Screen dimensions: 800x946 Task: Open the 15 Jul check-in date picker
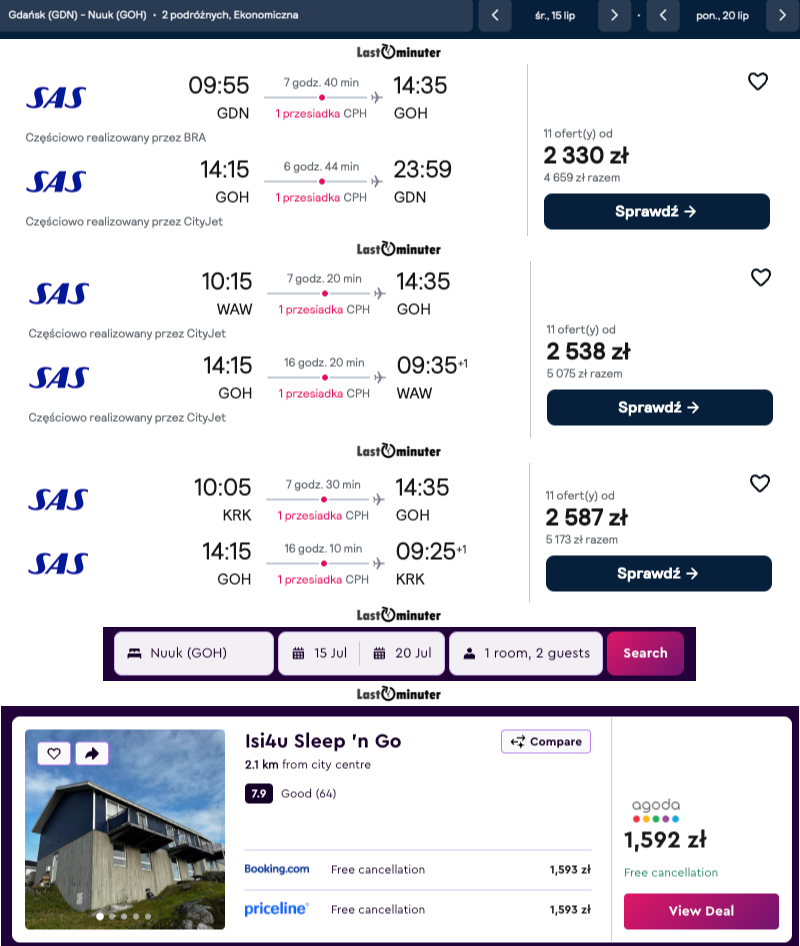click(x=319, y=653)
